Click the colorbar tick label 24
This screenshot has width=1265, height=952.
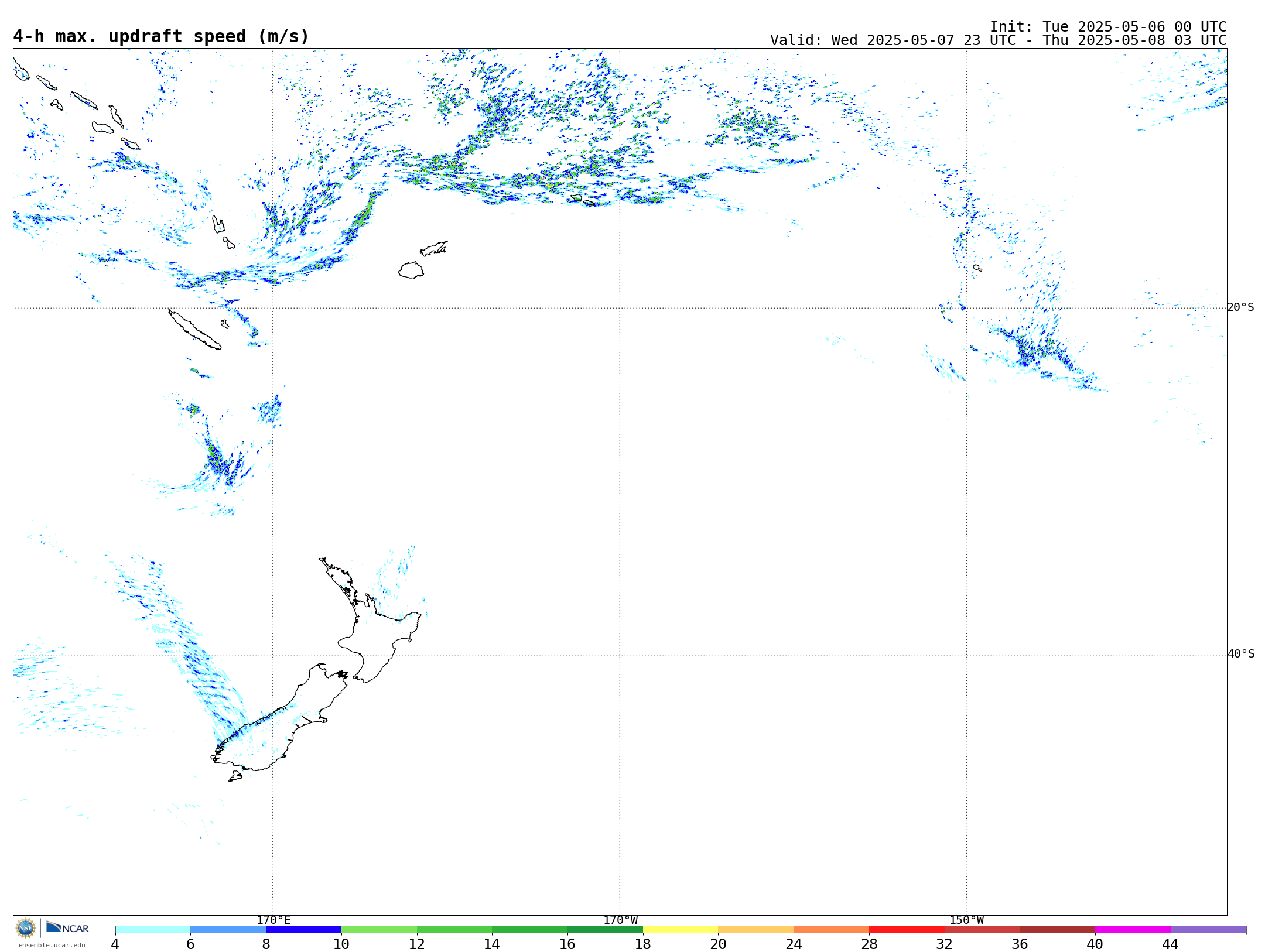(794, 944)
